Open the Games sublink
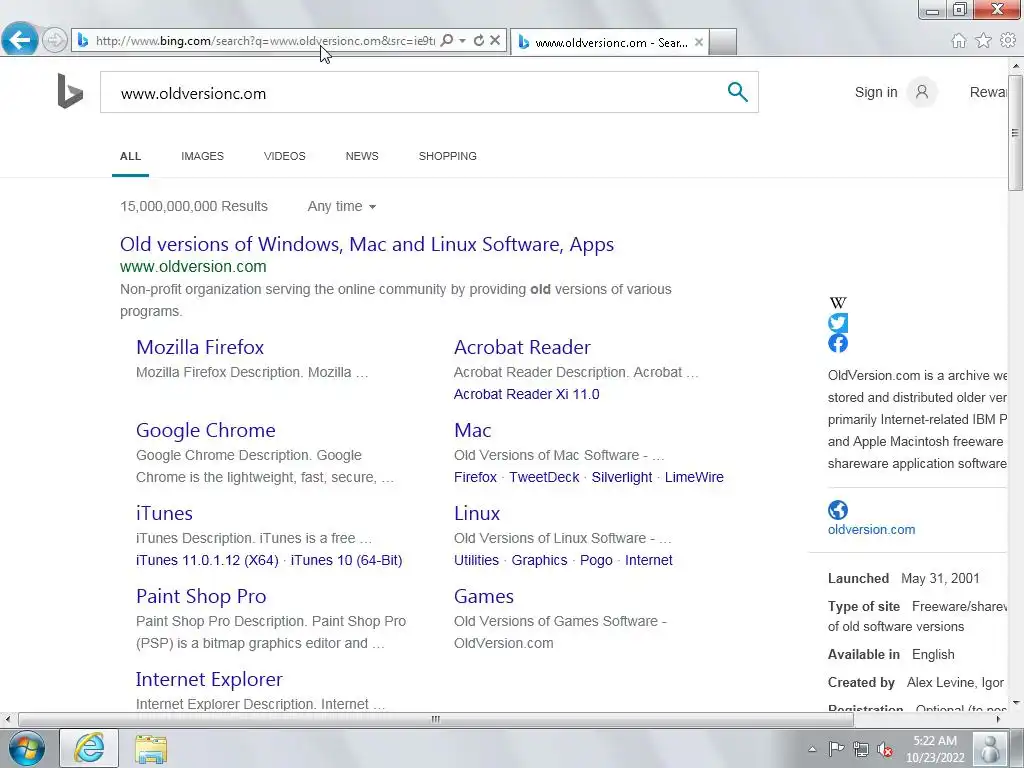The height and width of the screenshot is (768, 1024). tap(484, 596)
